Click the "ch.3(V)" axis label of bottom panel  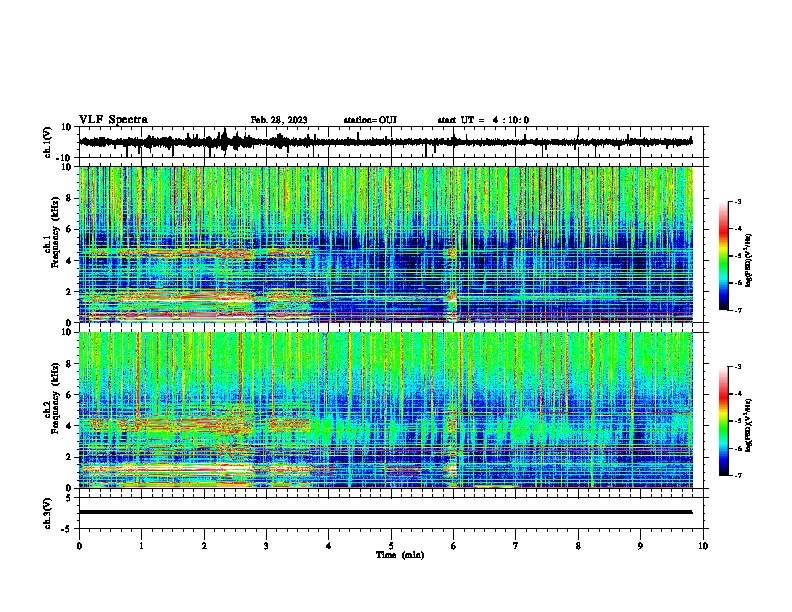(48, 513)
